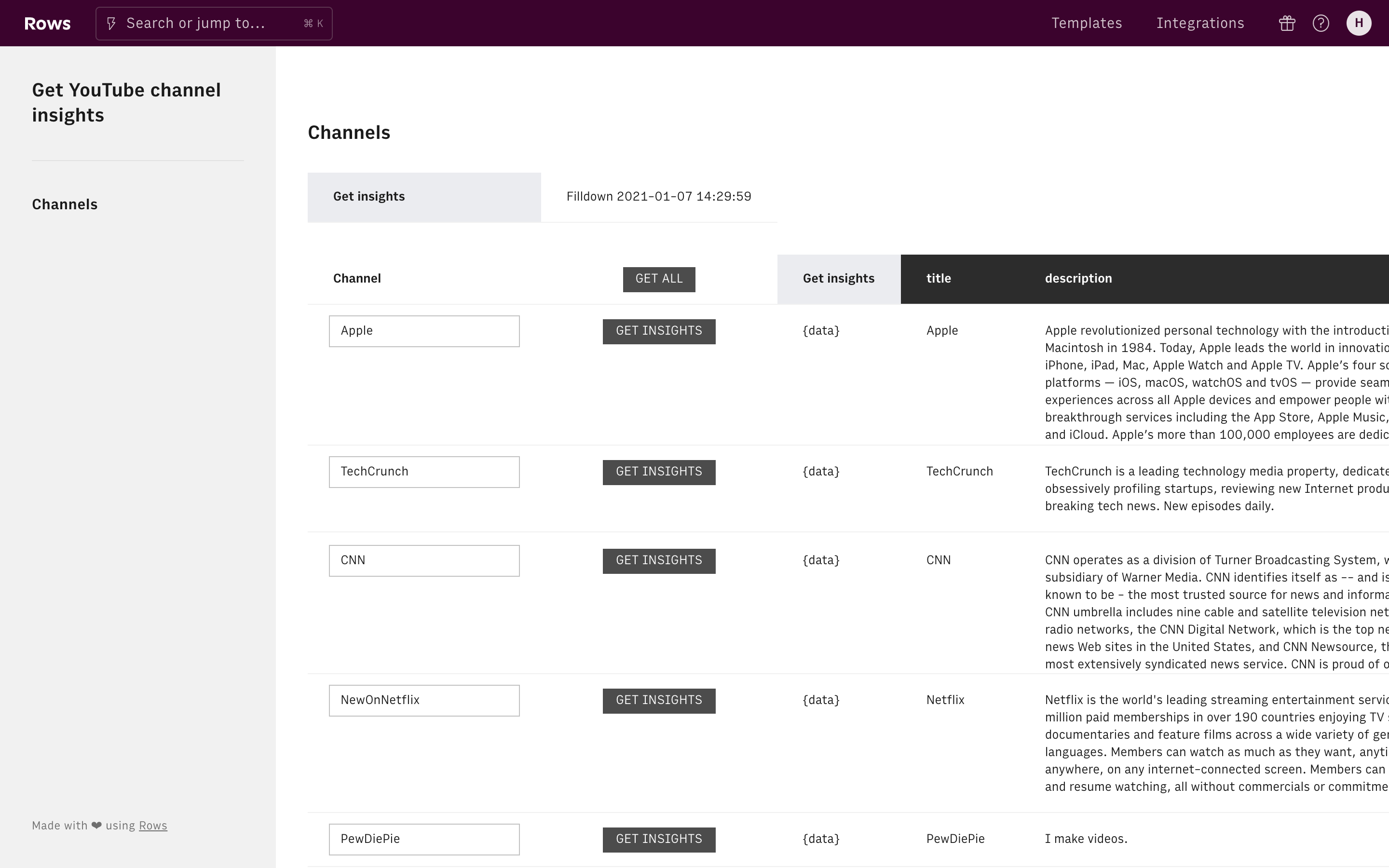Open the gift icon in header
1389x868 pixels.
[x=1286, y=24]
